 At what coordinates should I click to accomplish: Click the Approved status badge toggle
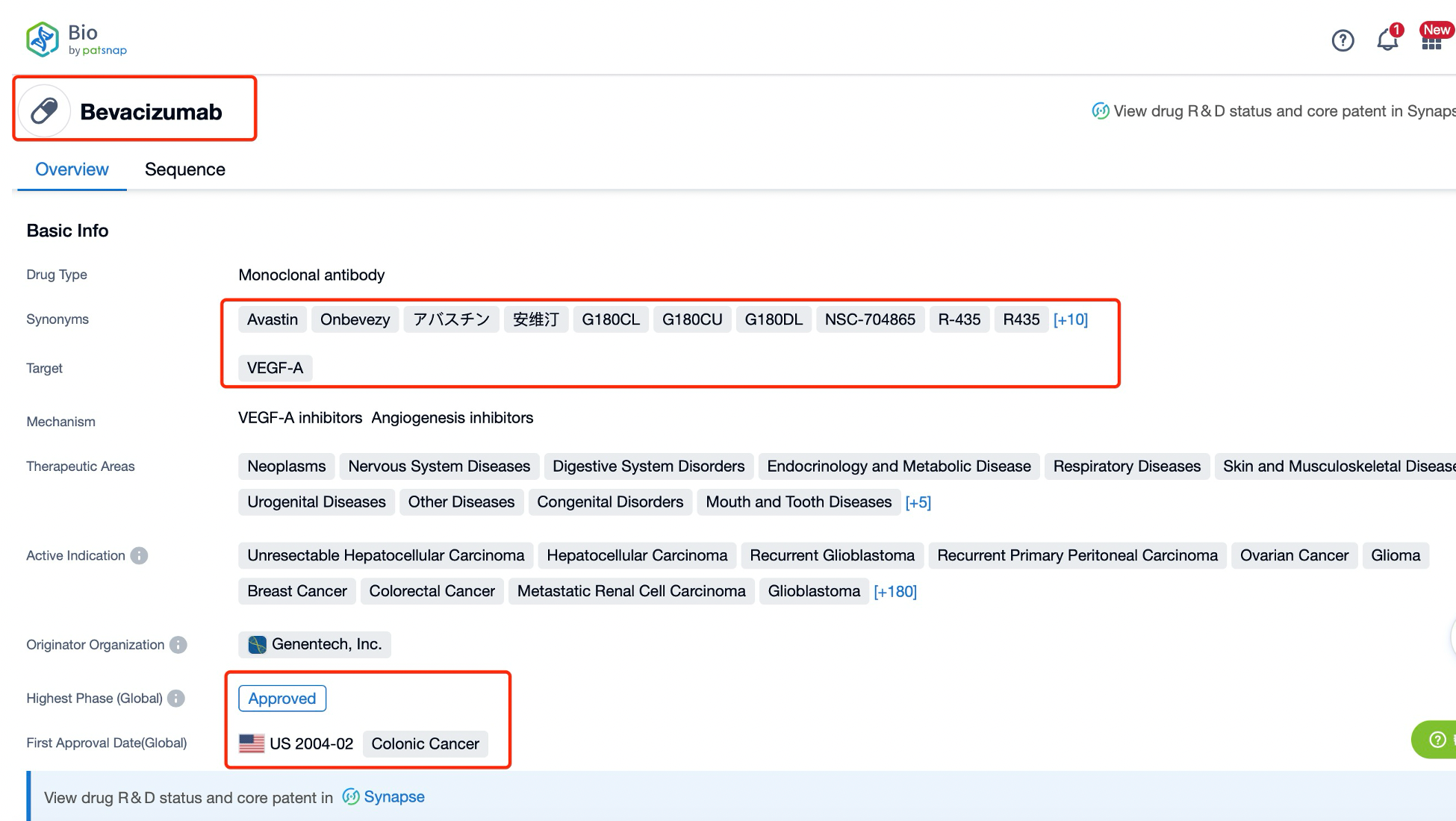(x=282, y=698)
